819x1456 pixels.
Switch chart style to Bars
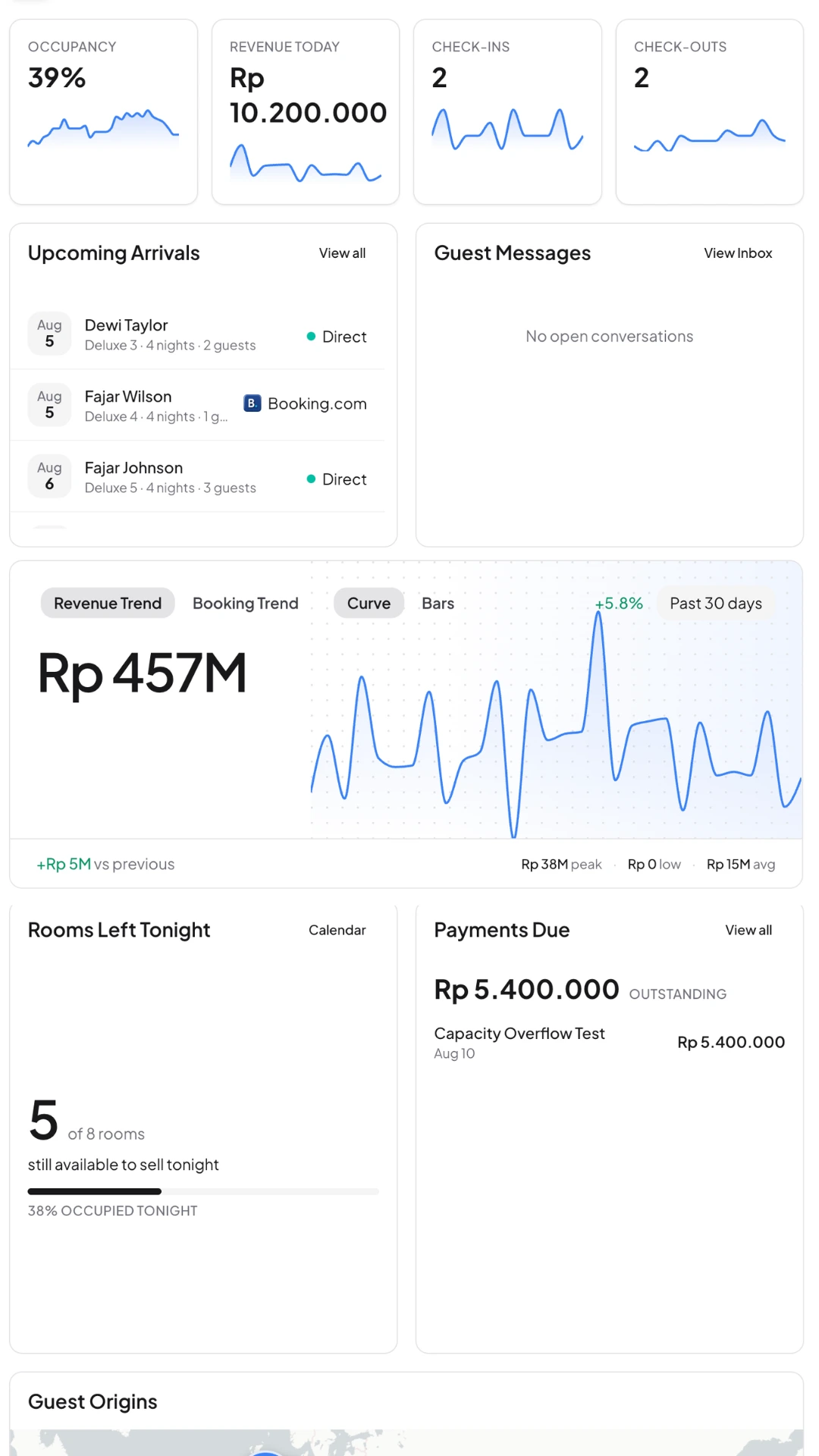(x=438, y=604)
